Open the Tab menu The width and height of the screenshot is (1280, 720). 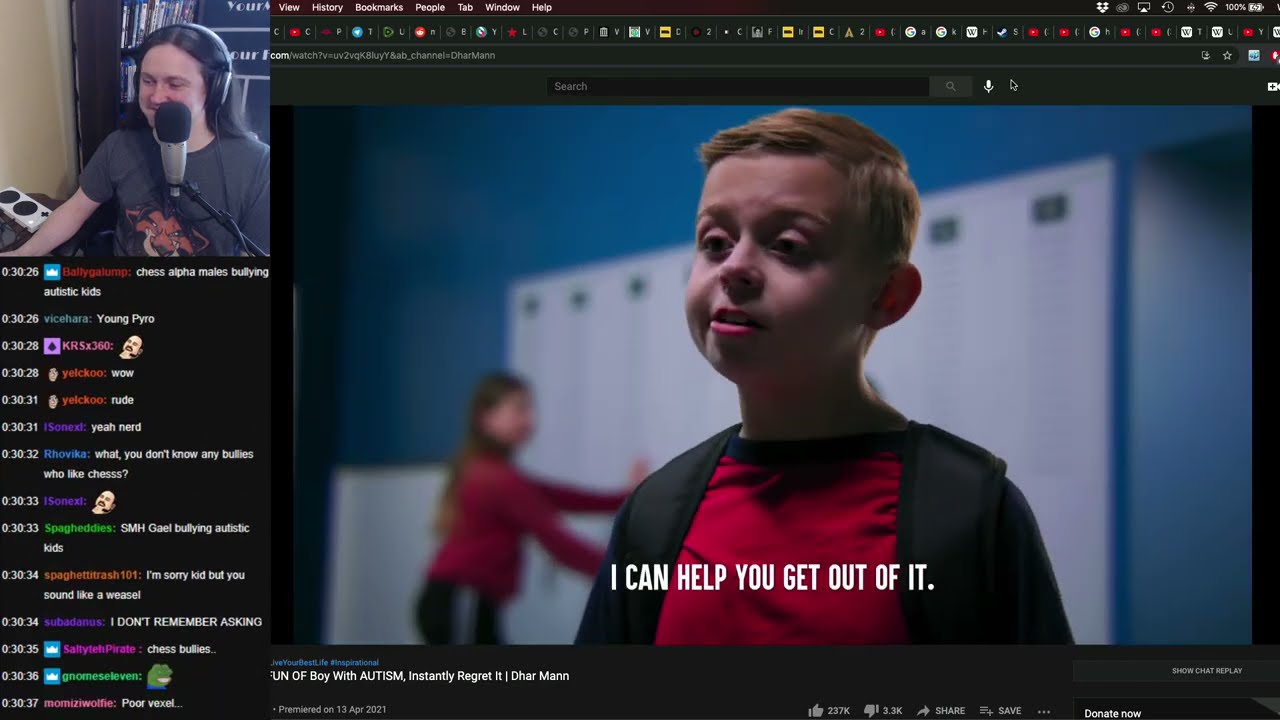pyautogui.click(x=465, y=7)
